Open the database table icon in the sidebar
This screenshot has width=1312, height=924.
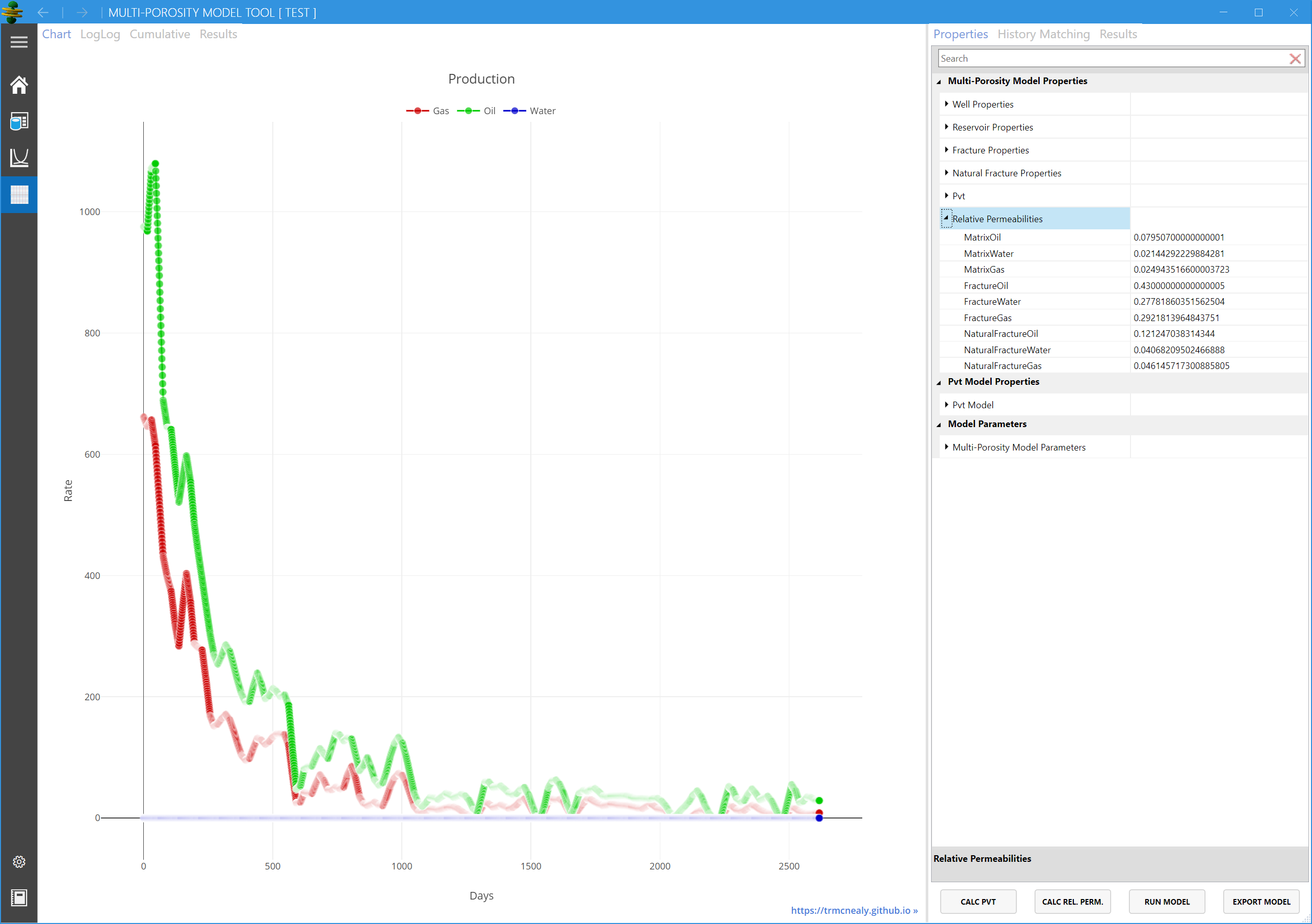(19, 121)
